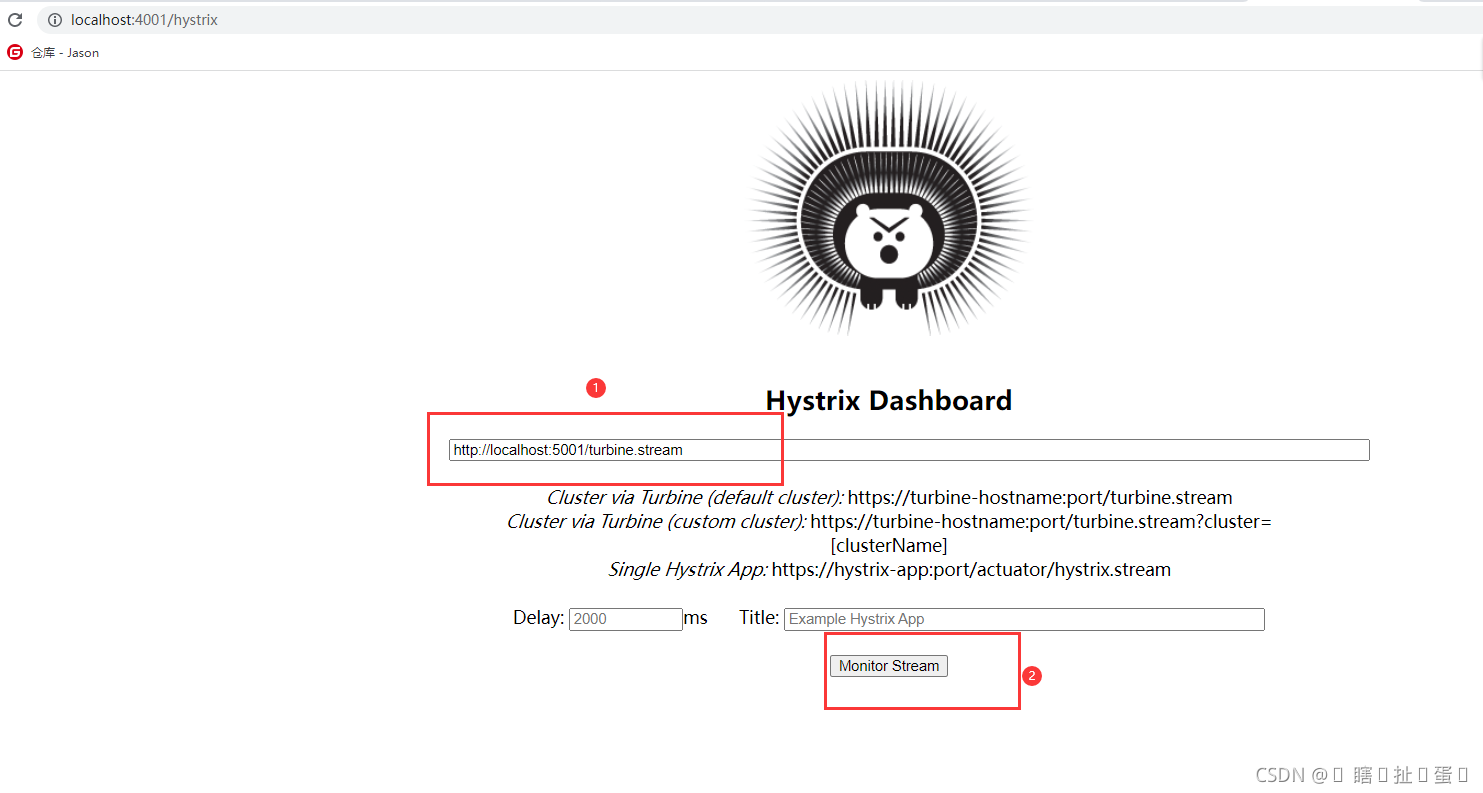
Task: Click the 'Cluster via Turbine (custom cluster):' label
Action: point(657,522)
